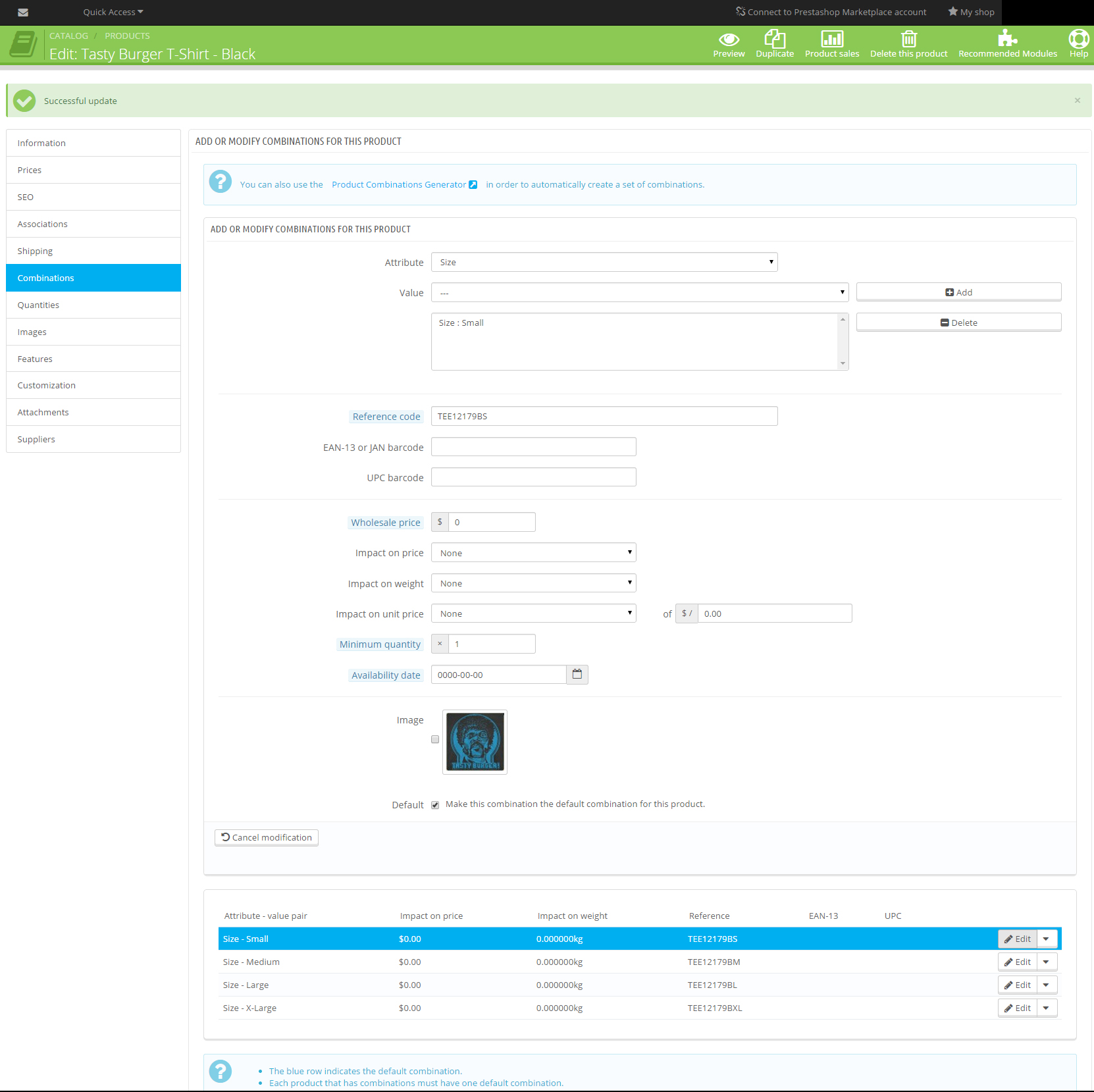Click the Reference code input field

tap(604, 417)
